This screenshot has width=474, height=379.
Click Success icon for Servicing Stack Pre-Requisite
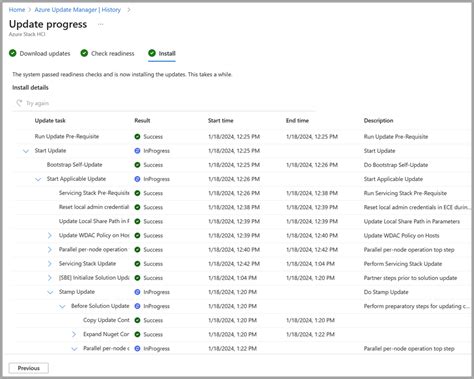(137, 193)
